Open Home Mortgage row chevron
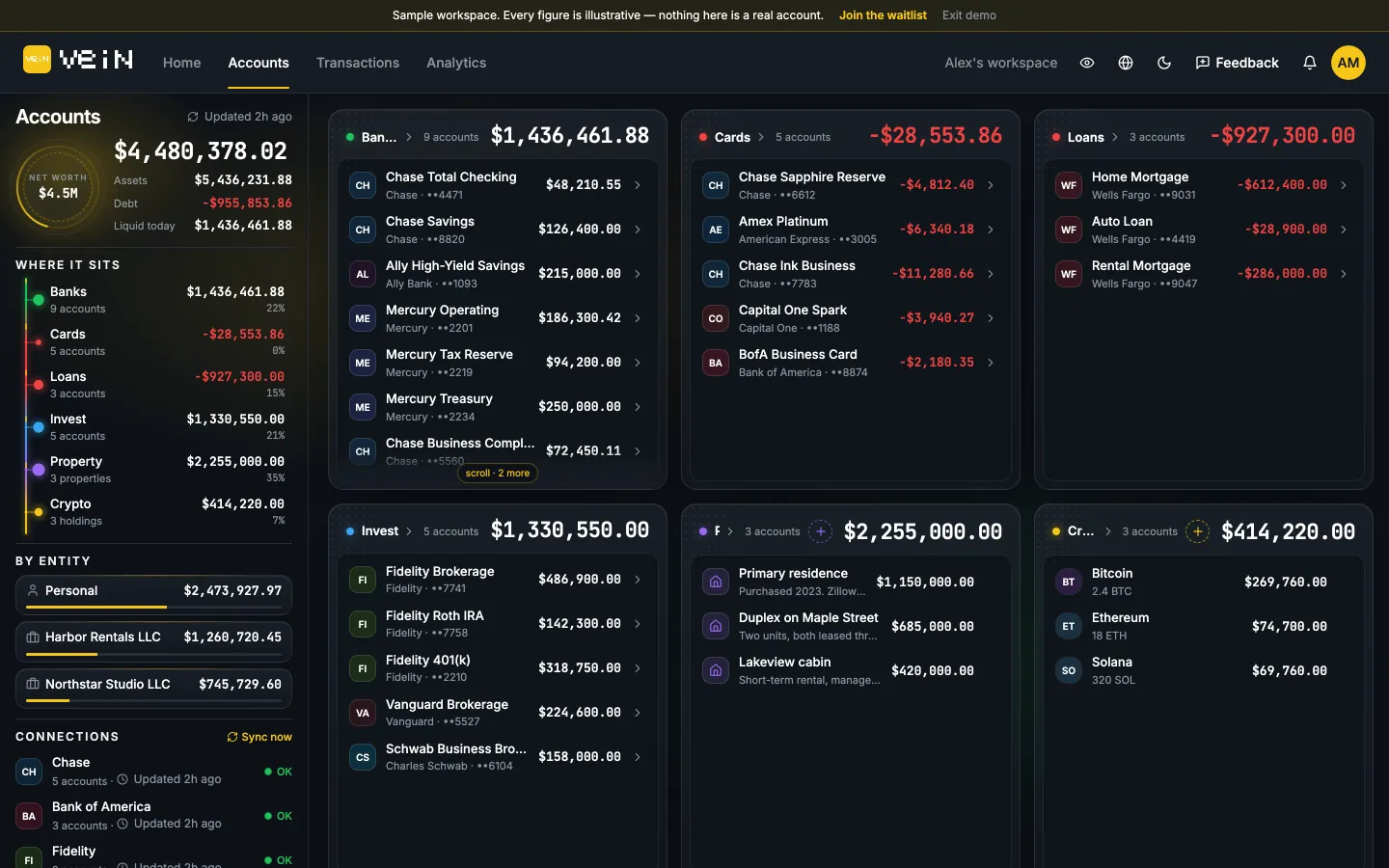The image size is (1389, 868). [x=1344, y=185]
